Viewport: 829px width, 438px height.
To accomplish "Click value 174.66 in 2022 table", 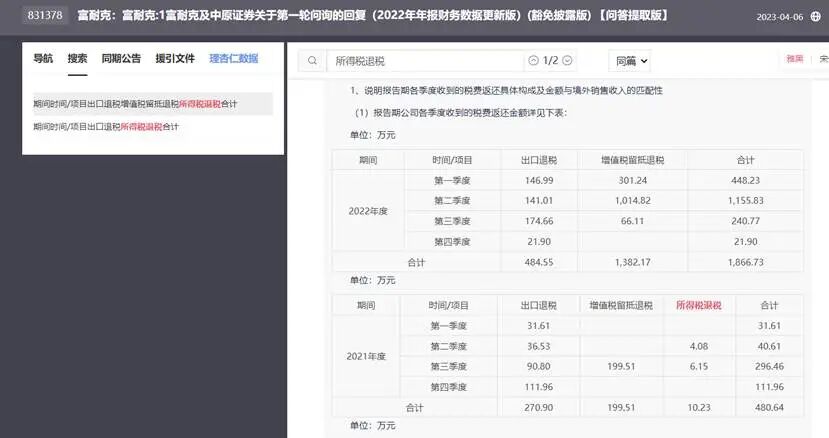I will (539, 221).
